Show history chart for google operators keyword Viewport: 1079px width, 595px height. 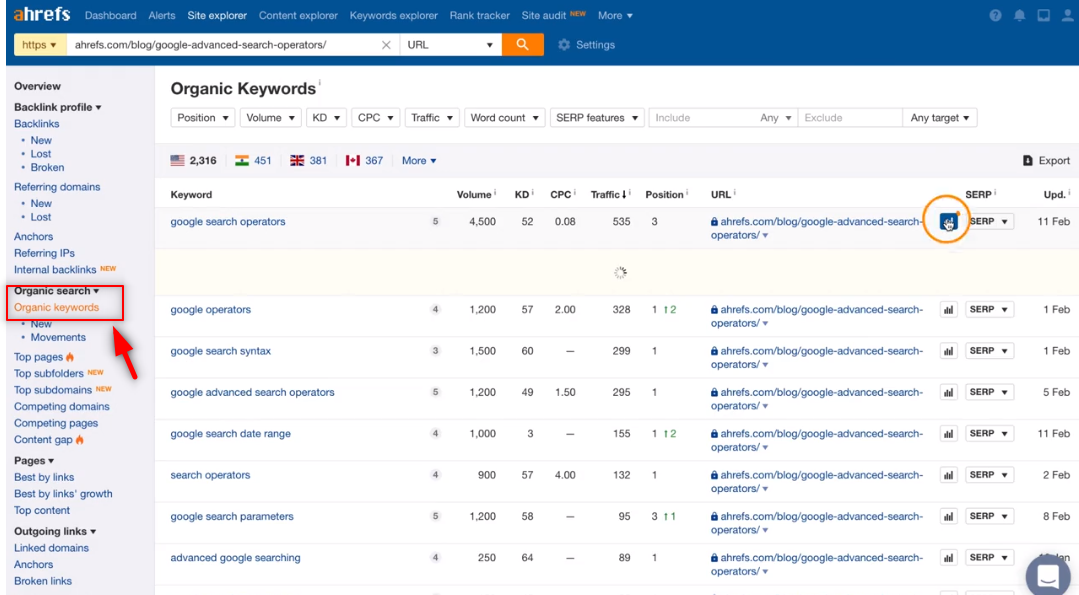coord(948,310)
